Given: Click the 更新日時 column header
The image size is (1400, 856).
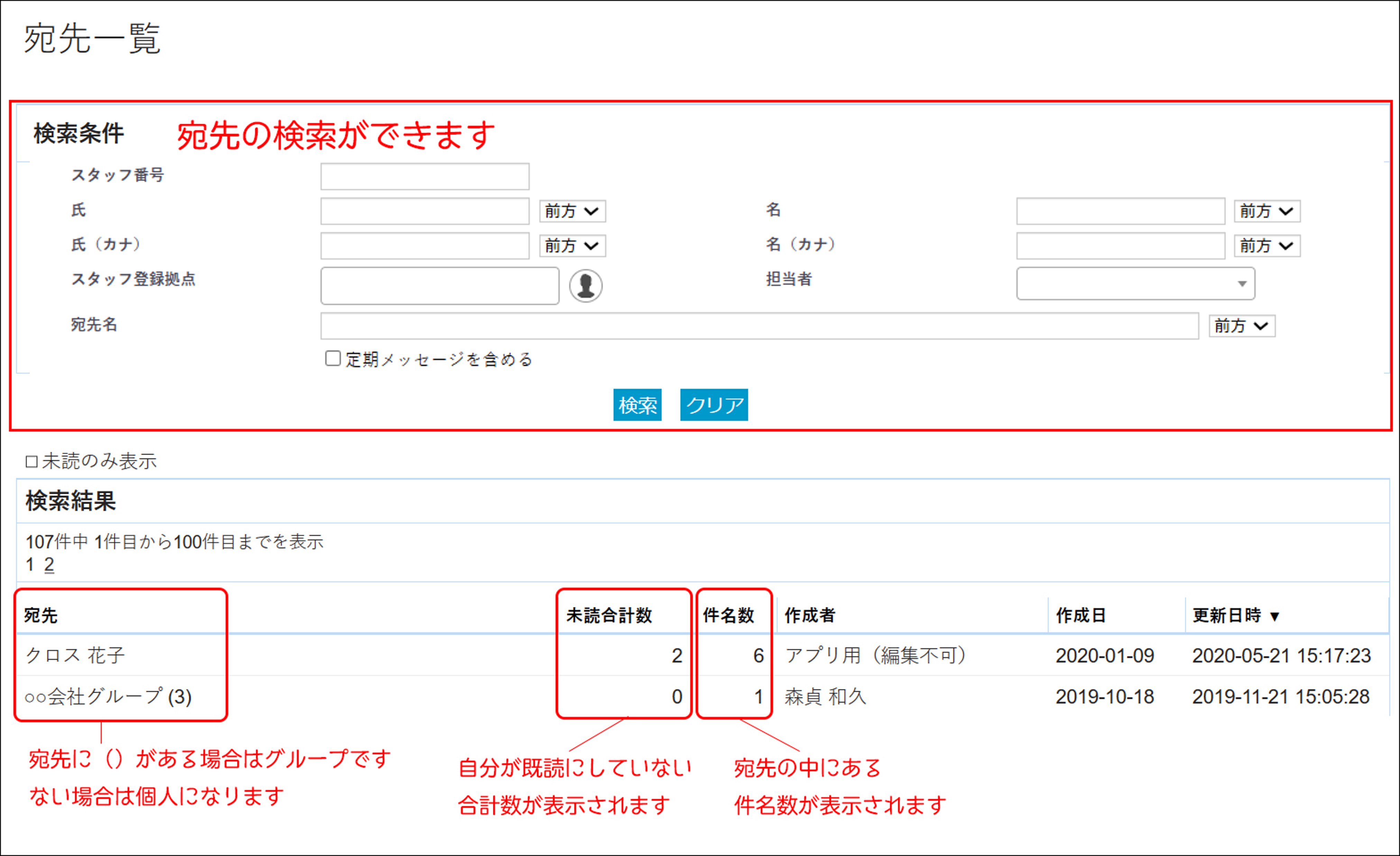Looking at the screenshot, I should click(x=1227, y=616).
